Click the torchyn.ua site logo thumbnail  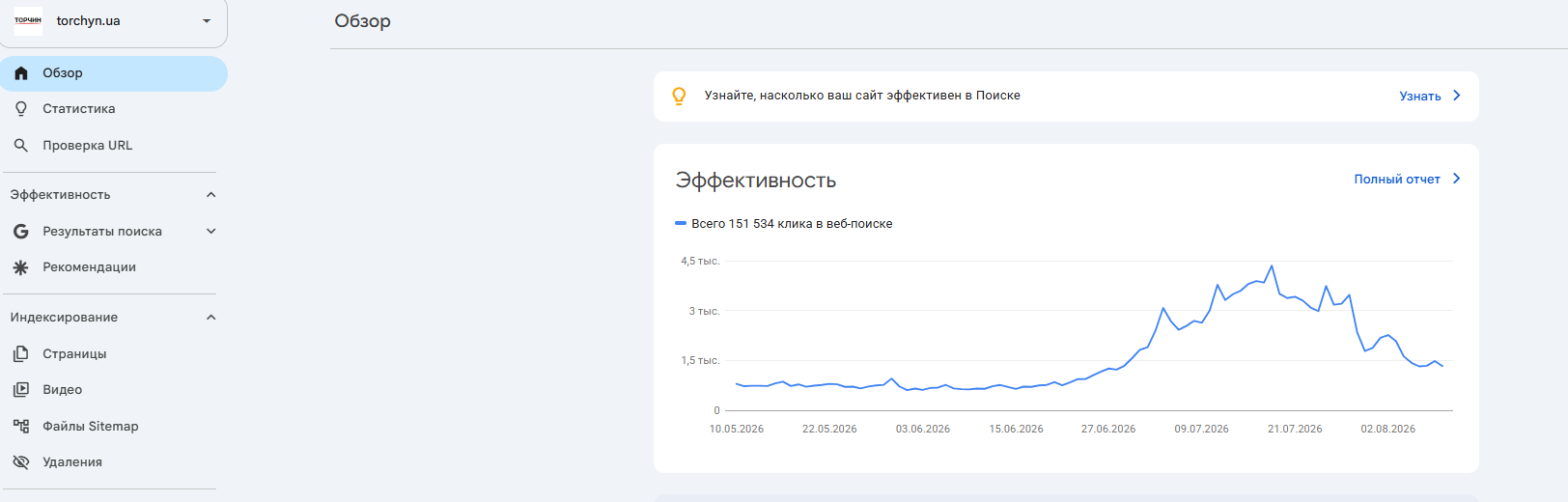click(28, 20)
